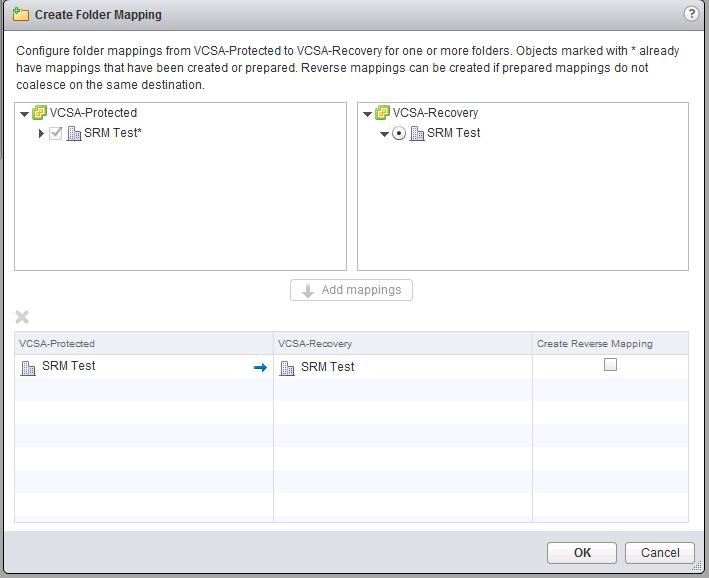Open the help question mark icon
This screenshot has height=578, width=709.
tap(690, 14)
